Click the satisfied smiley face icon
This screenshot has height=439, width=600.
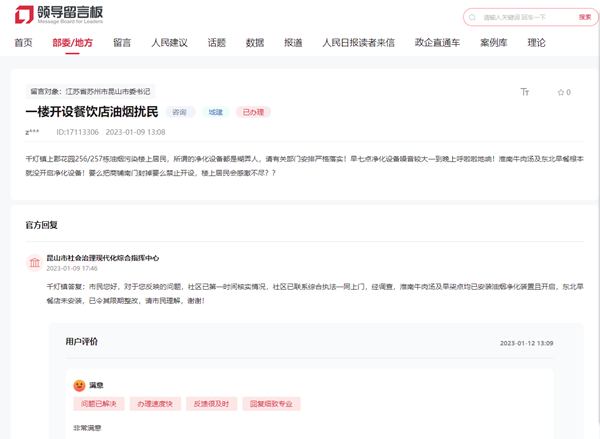[79, 385]
